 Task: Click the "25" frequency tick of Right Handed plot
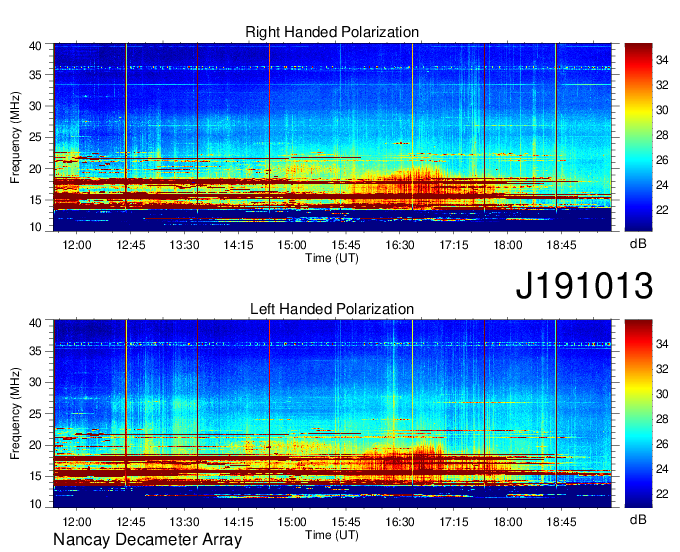coord(36,137)
